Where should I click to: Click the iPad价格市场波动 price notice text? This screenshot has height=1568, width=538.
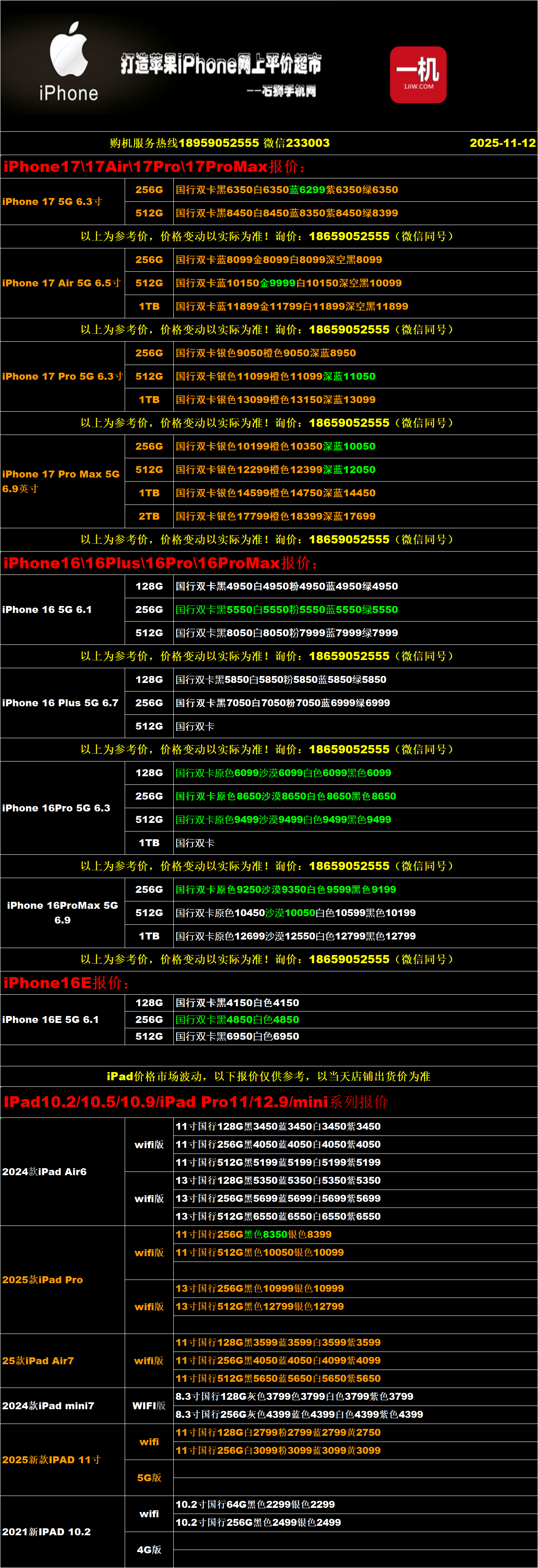tap(268, 1076)
